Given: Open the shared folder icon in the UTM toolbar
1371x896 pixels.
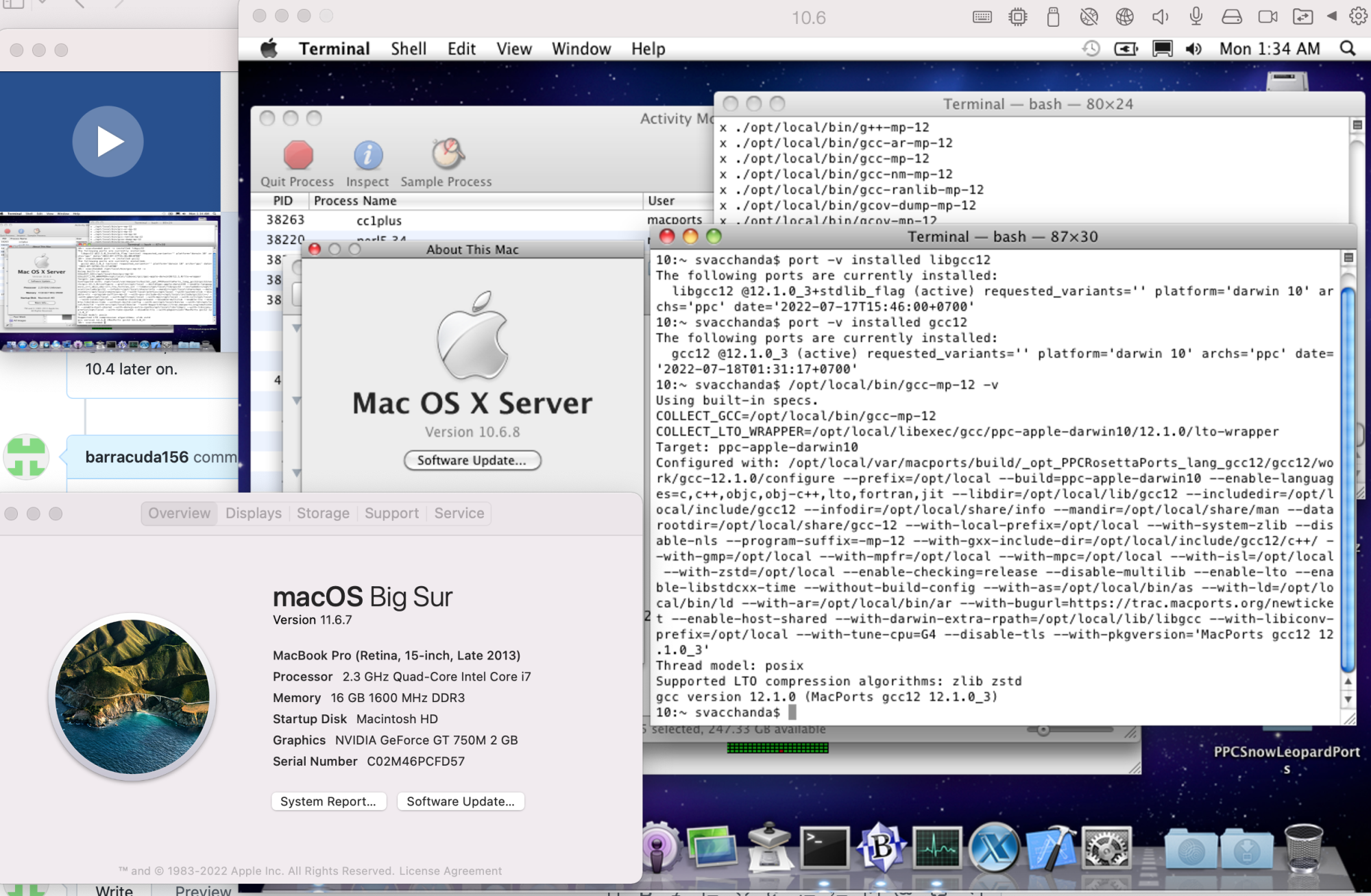Looking at the screenshot, I should [1302, 17].
